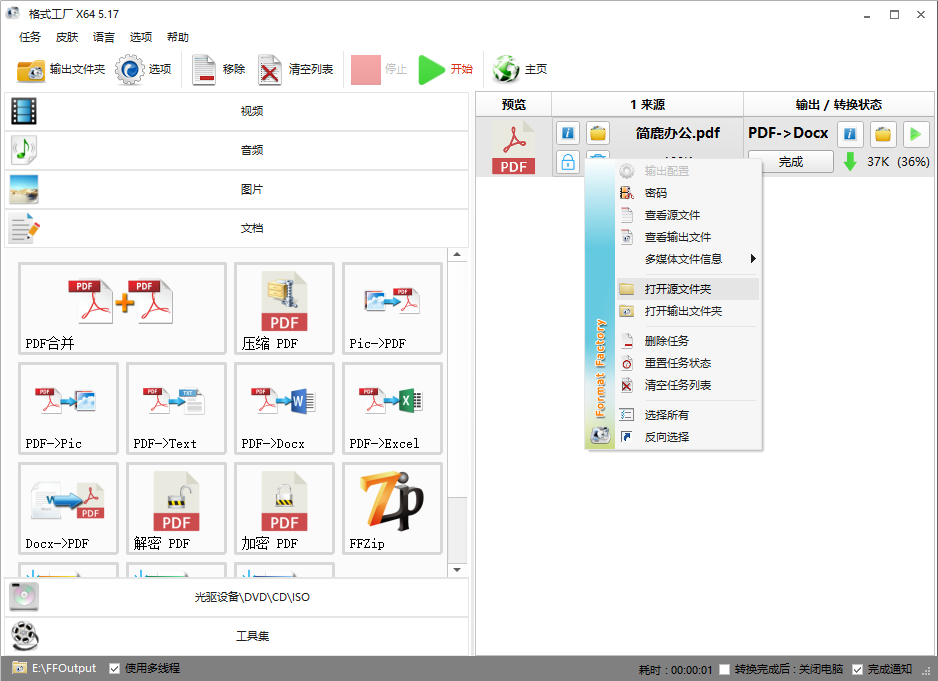Expand the 多媒体文件信息 submenu
938x681 pixels.
click(687, 259)
